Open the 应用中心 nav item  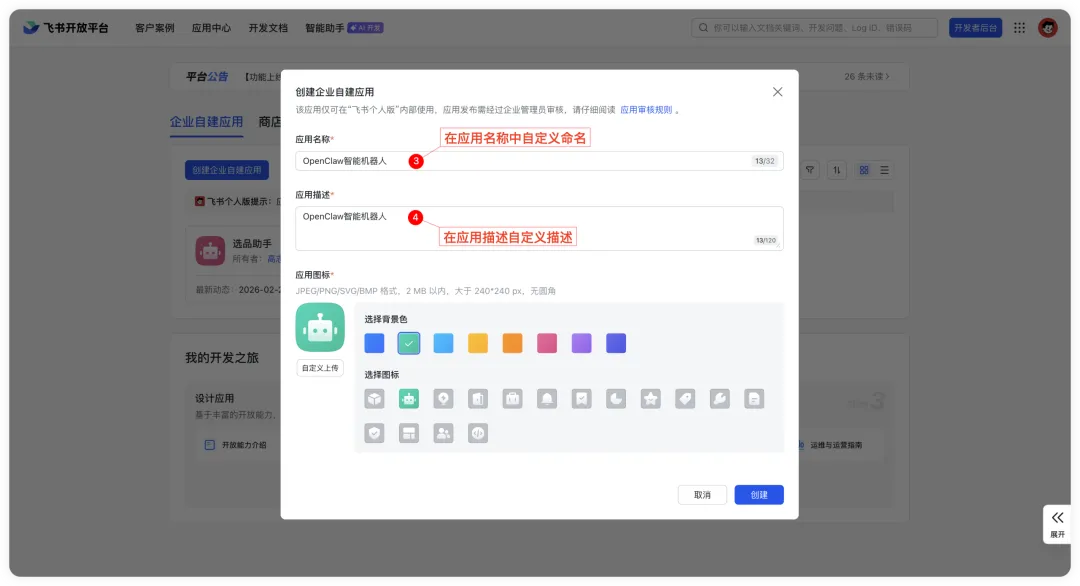[211, 28]
